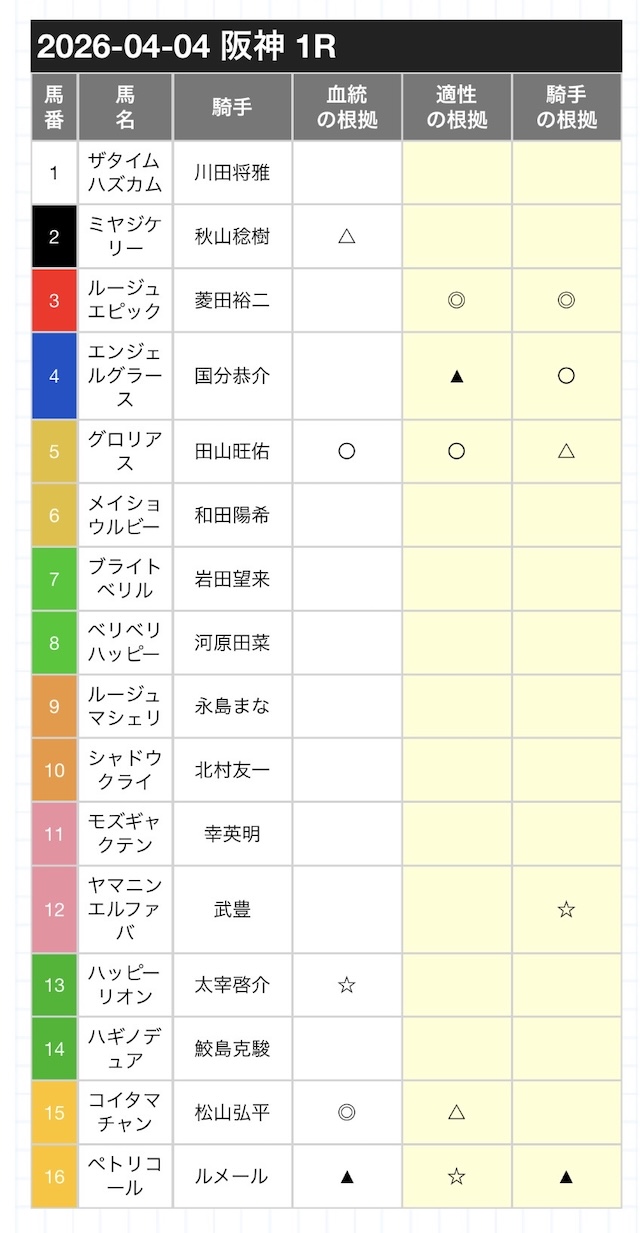Click the black horse number 2 cell

54,237
